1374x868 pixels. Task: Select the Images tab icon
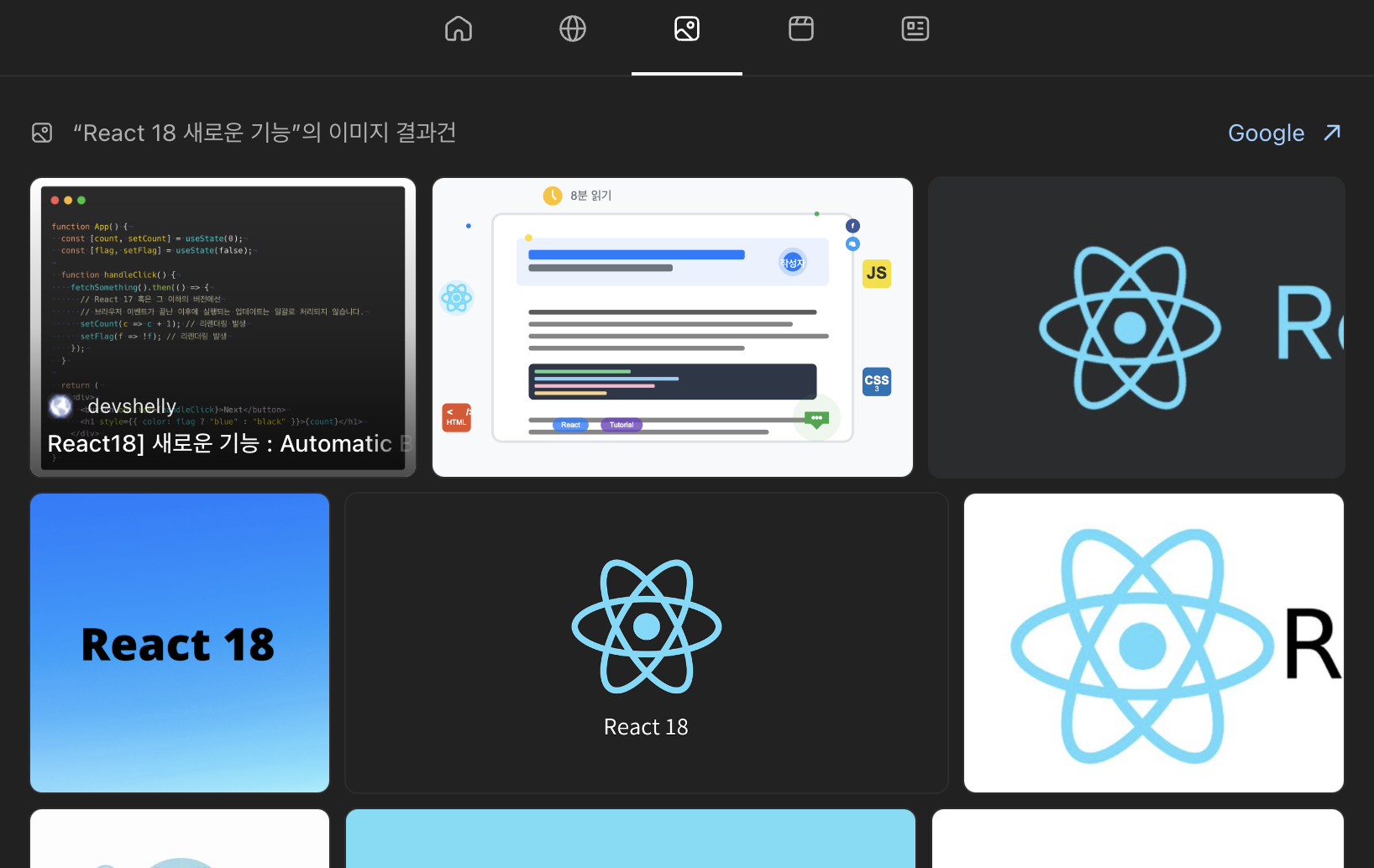(x=687, y=29)
